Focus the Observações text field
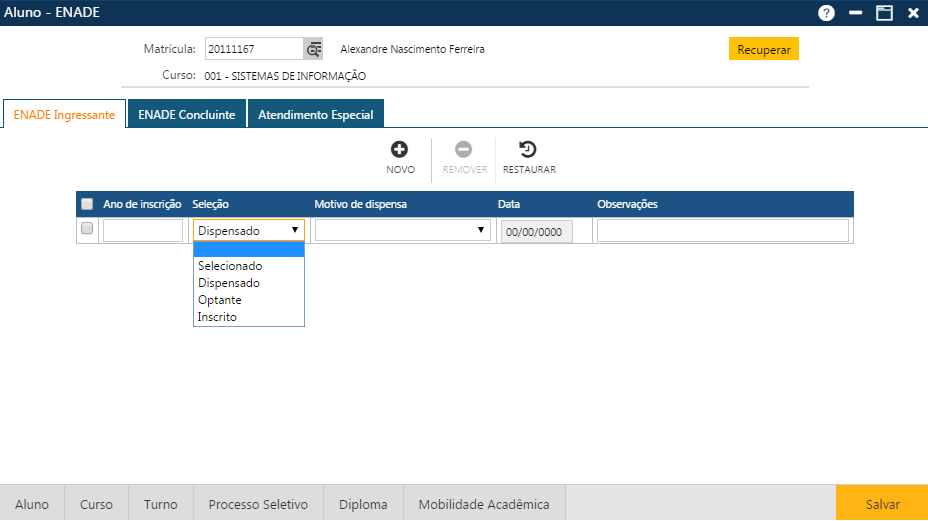Screen dimensions: 928x521 click(x=722, y=231)
